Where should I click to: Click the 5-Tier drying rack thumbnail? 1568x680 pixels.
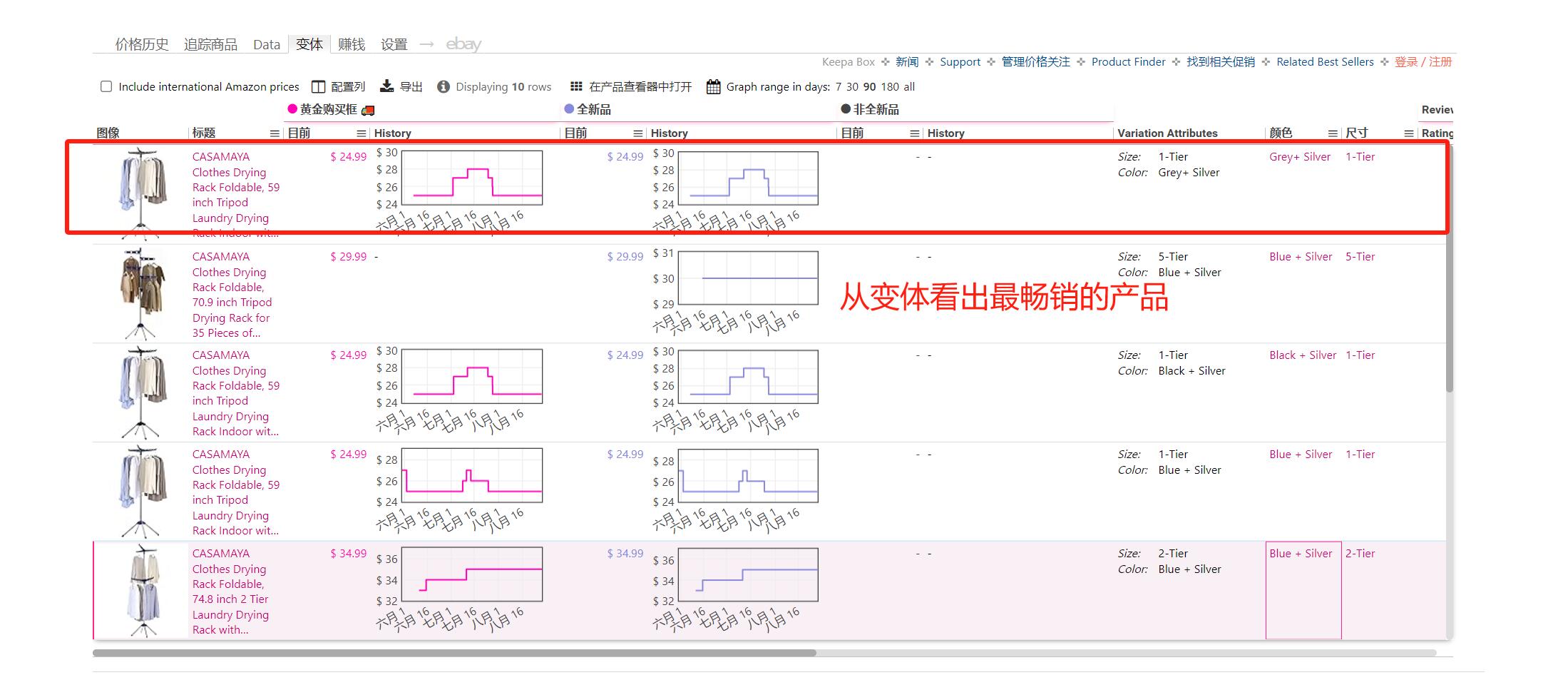pos(143,294)
